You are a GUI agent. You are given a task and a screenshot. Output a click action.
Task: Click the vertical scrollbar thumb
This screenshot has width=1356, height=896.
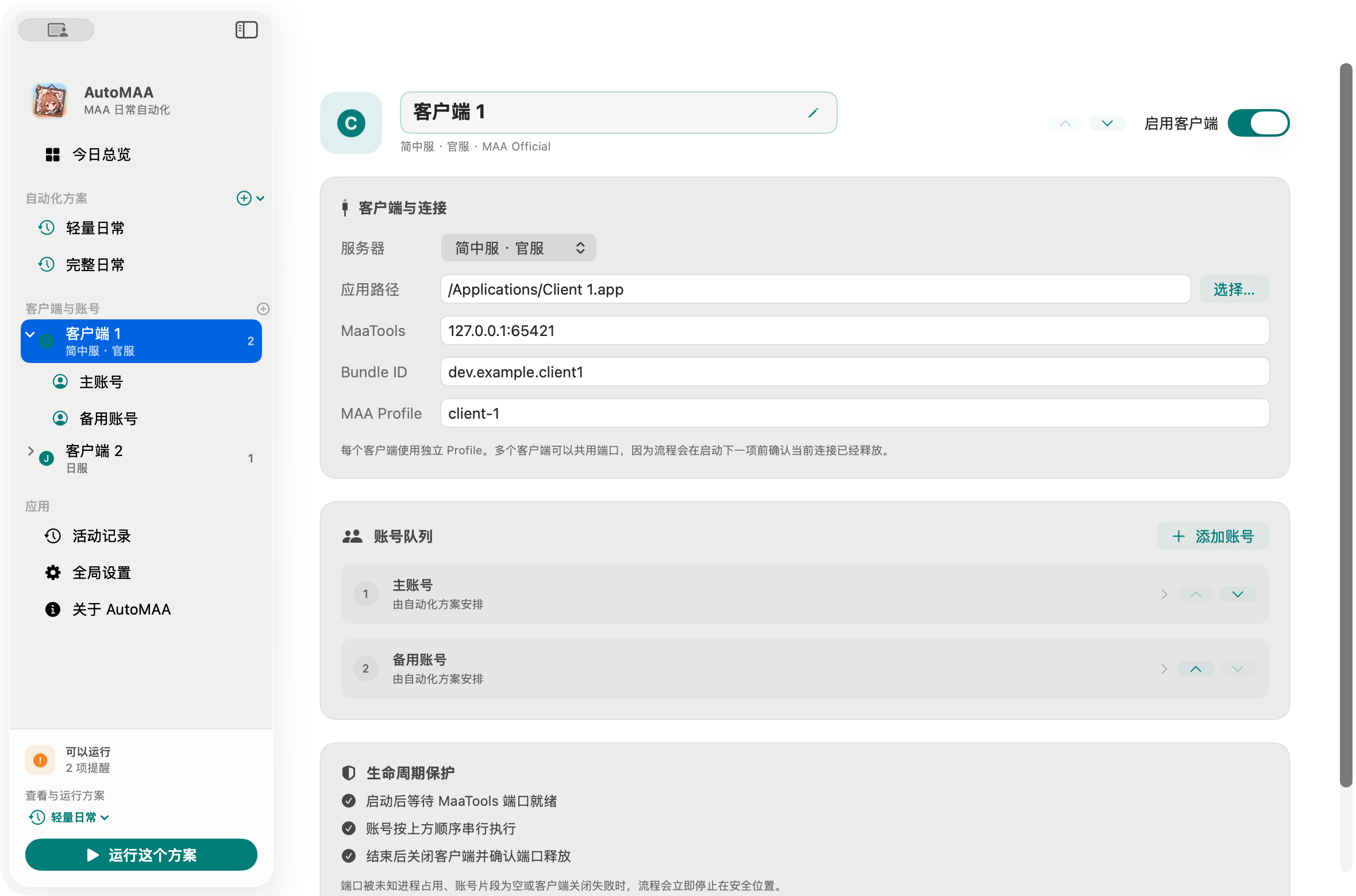point(1346,425)
